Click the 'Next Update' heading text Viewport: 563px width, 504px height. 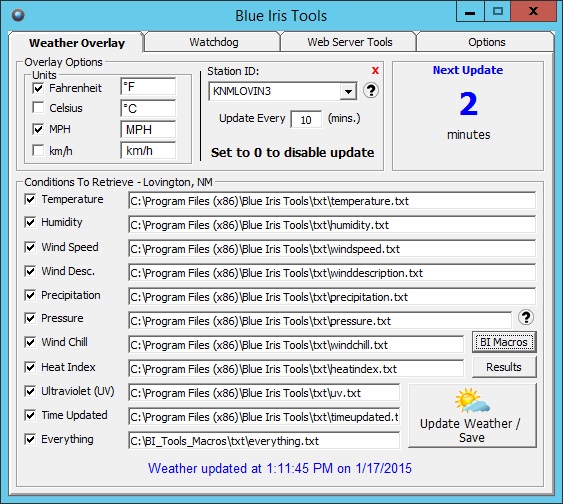(468, 70)
